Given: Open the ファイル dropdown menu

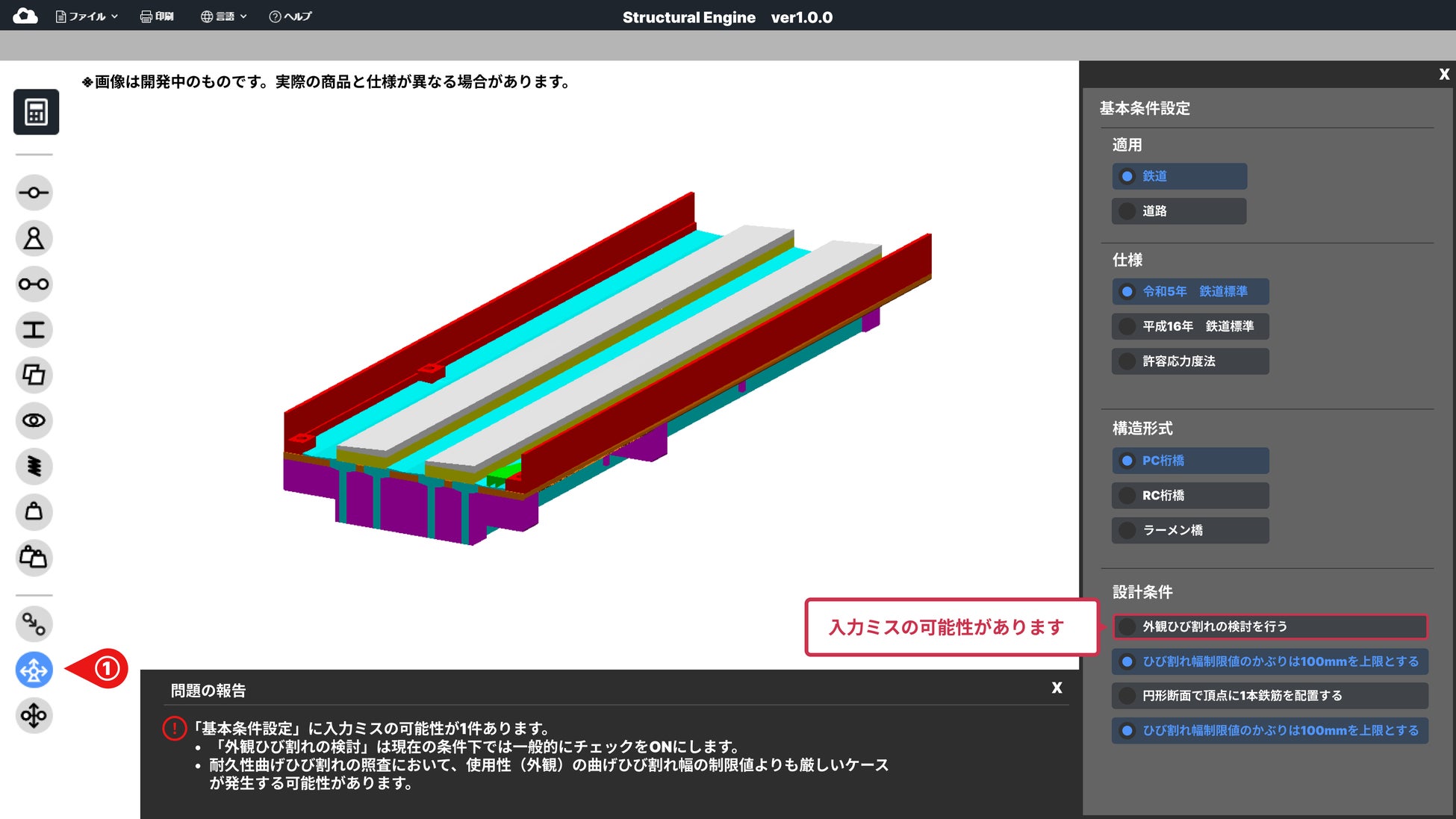Looking at the screenshot, I should click(87, 16).
